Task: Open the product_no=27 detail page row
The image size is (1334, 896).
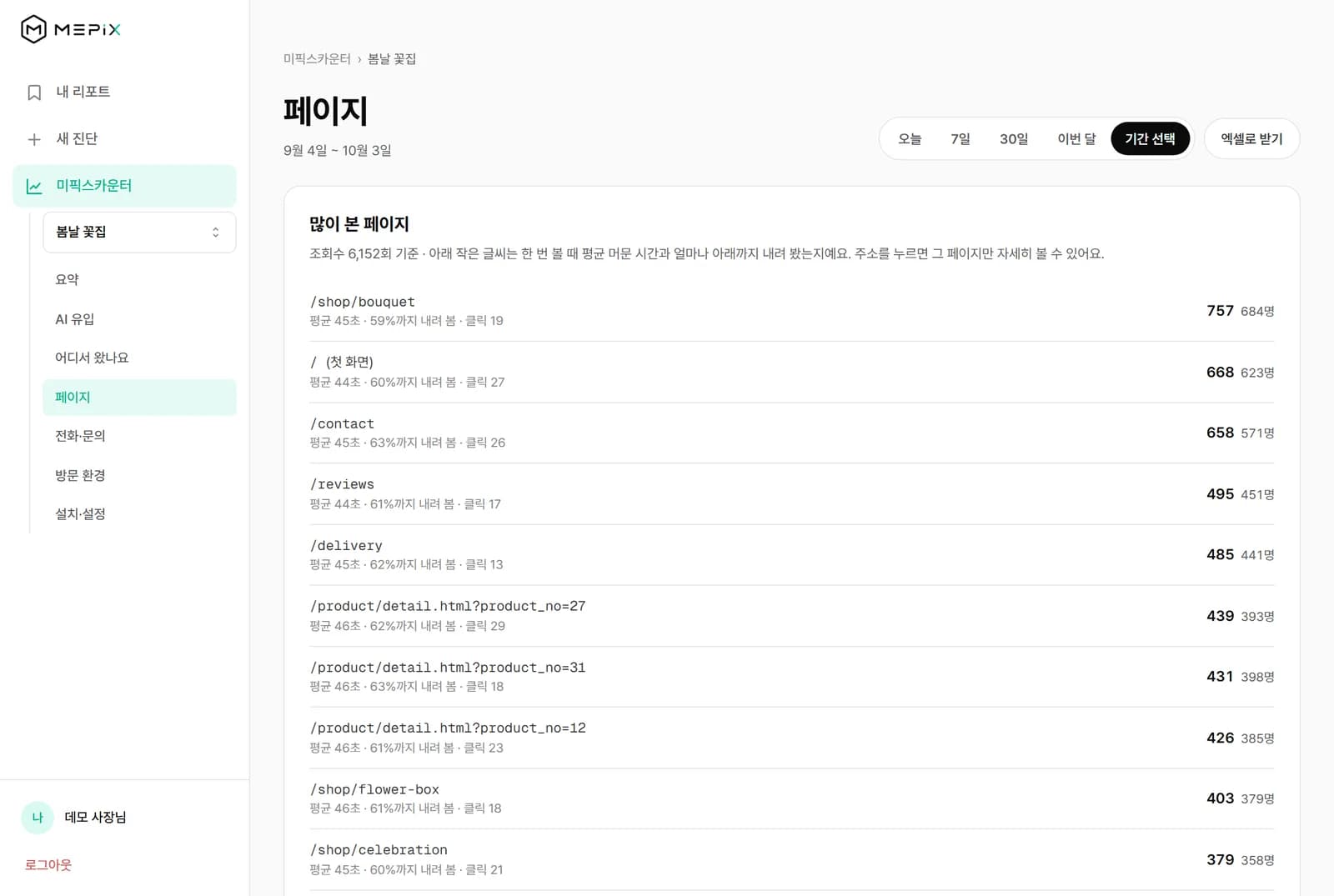Action: (791, 616)
